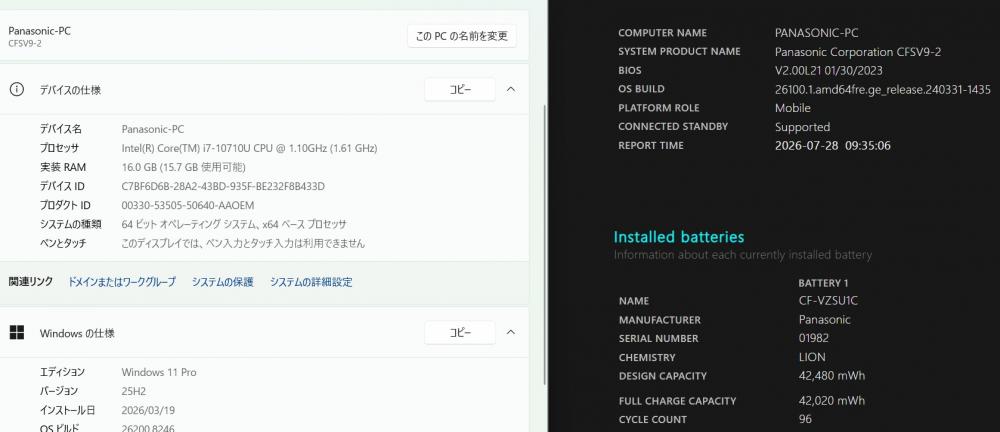This screenshot has width=1000, height=432.
Task: Click the Windows logo icon
Action: click(17, 332)
